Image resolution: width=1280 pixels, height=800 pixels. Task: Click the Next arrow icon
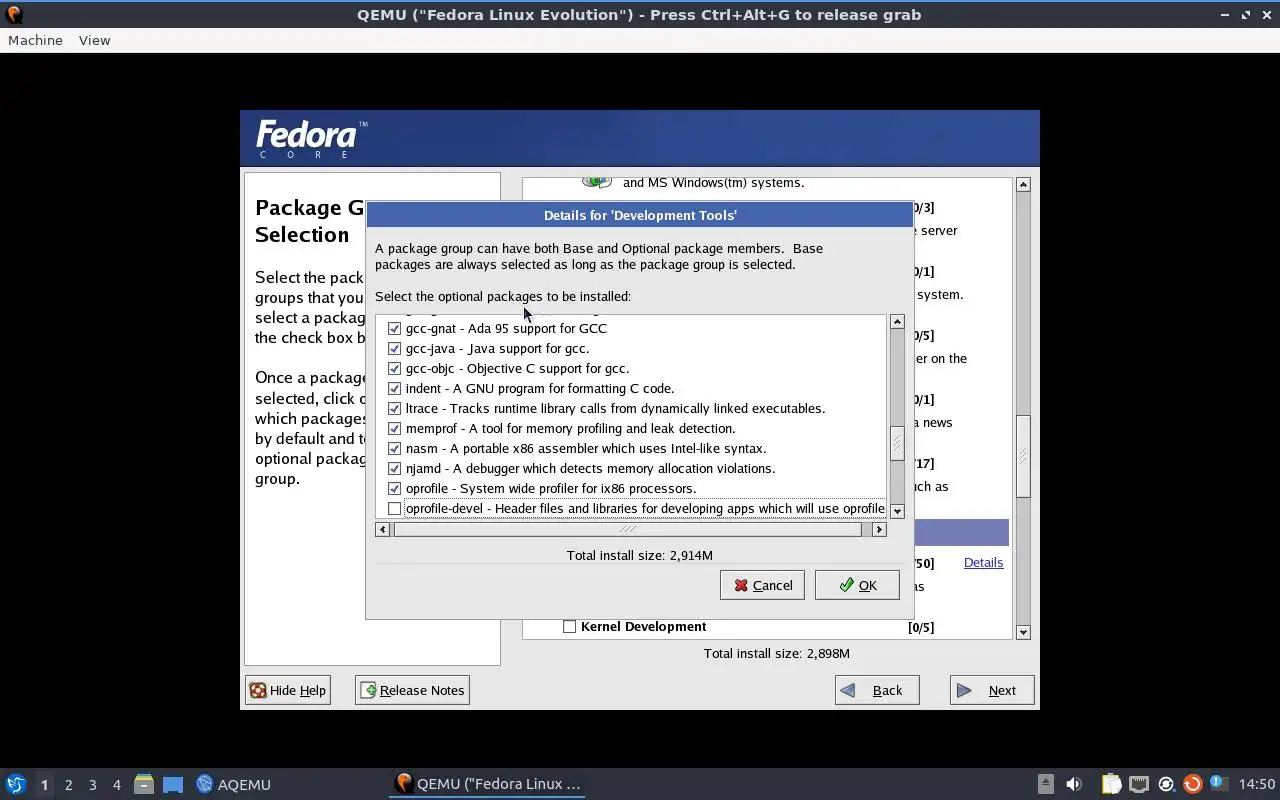(x=964, y=690)
